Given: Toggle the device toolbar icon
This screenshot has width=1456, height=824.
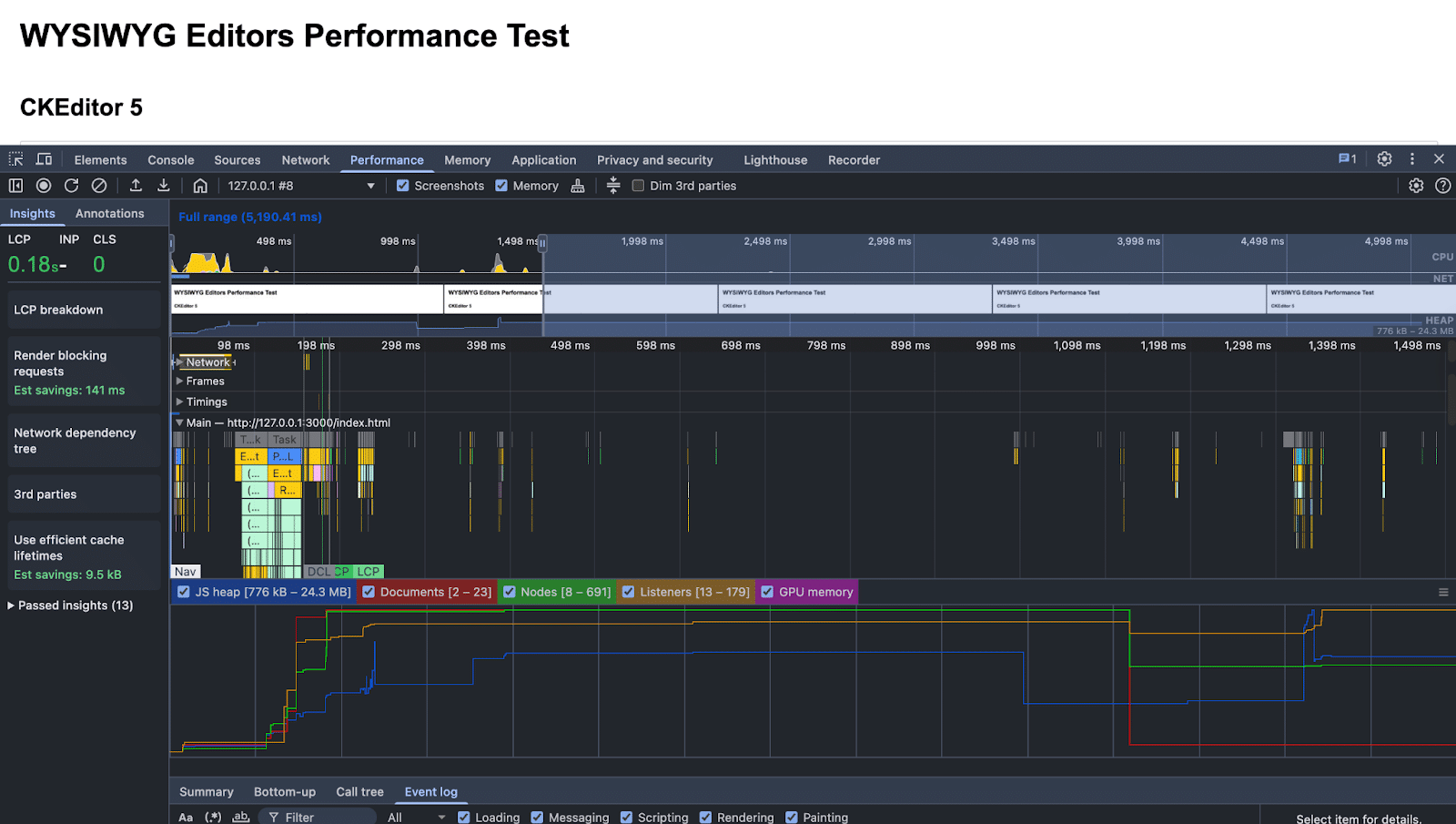Looking at the screenshot, I should pos(44,159).
